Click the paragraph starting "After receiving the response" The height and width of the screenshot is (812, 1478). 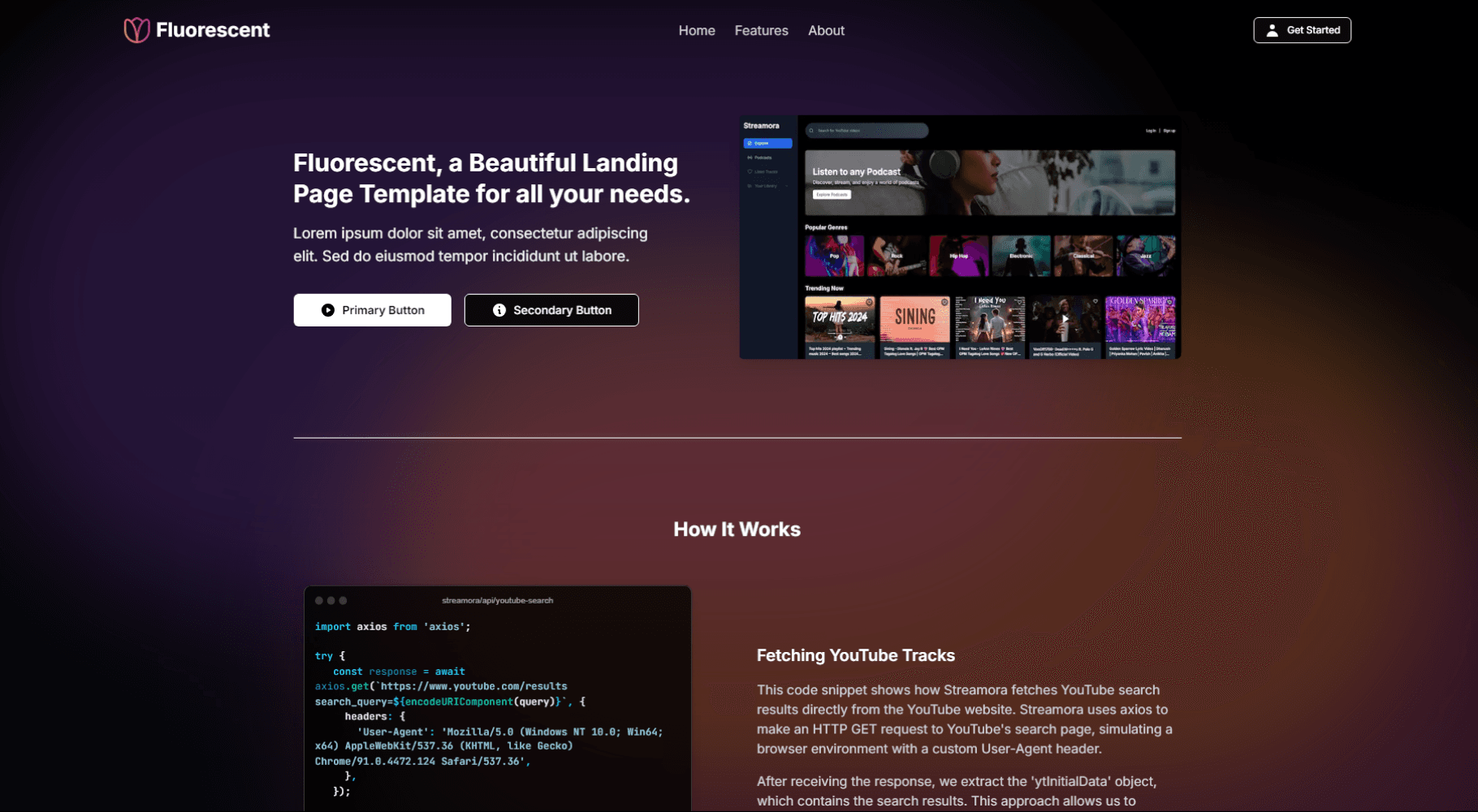point(957,791)
